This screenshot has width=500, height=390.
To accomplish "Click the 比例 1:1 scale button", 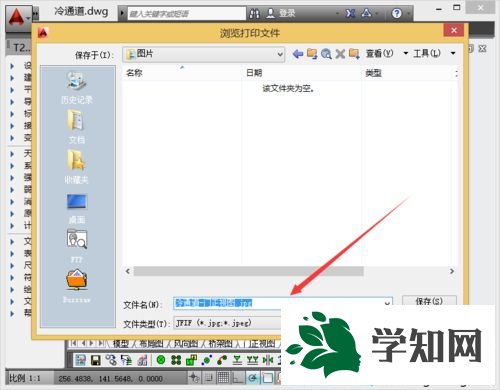I will 24,378.
